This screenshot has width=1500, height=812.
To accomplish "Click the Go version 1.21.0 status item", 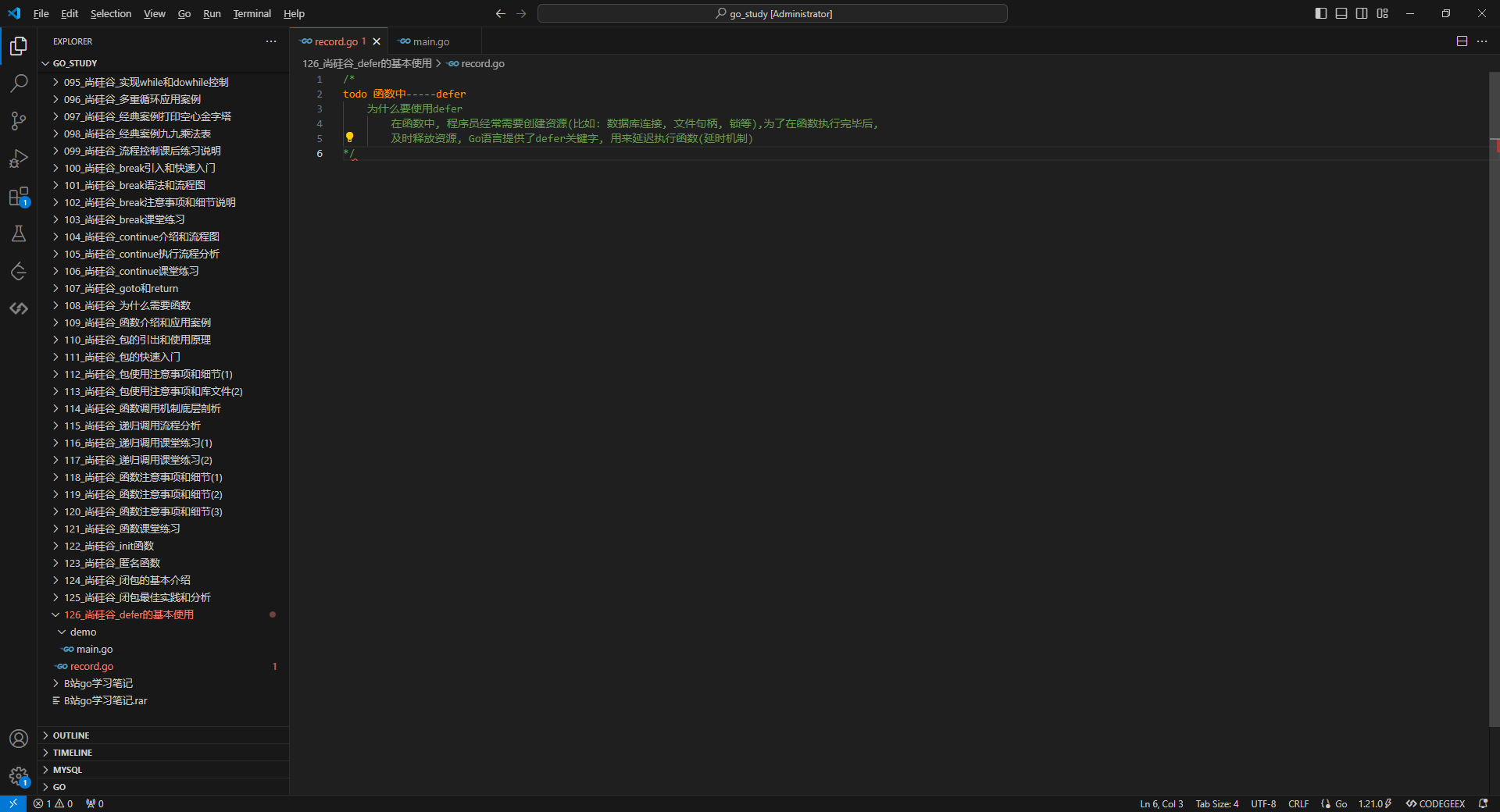I will coord(1375,803).
